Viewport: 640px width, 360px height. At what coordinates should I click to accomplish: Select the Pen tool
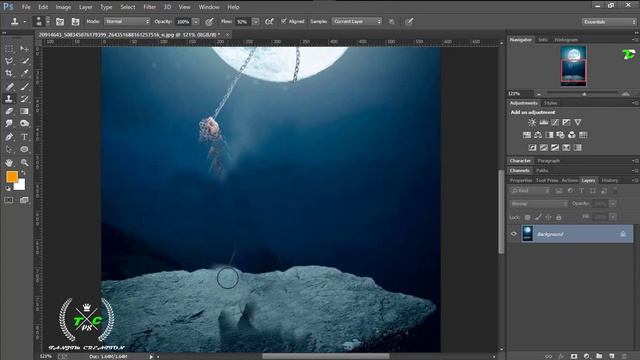coord(9,137)
